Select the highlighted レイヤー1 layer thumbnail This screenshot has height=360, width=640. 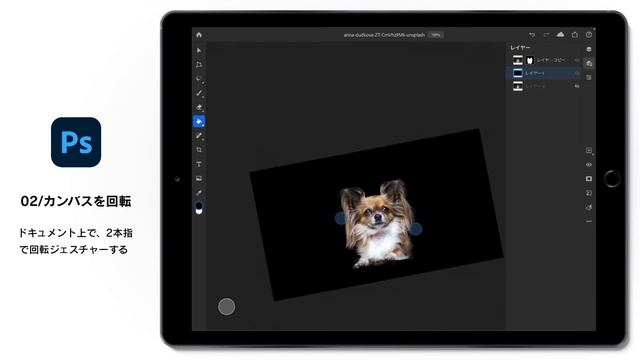[518, 73]
